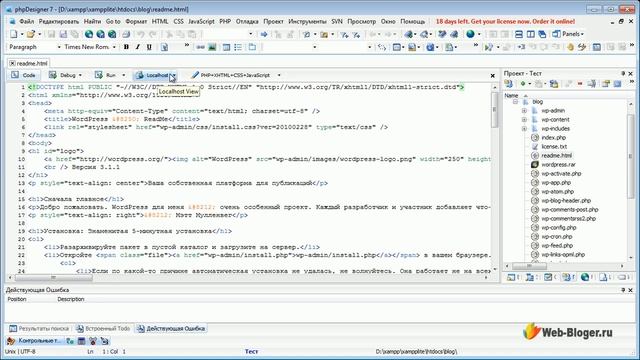Expand the wp-content folder
Image resolution: width=640 pixels, height=360 pixels.
click(524, 119)
